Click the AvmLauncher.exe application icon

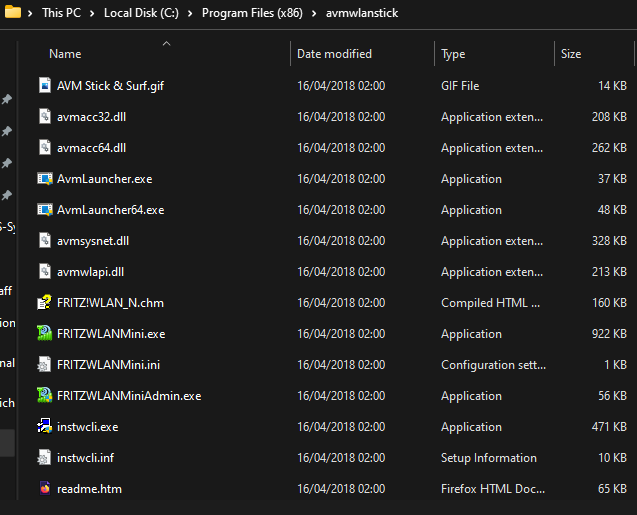pyautogui.click(x=45, y=179)
